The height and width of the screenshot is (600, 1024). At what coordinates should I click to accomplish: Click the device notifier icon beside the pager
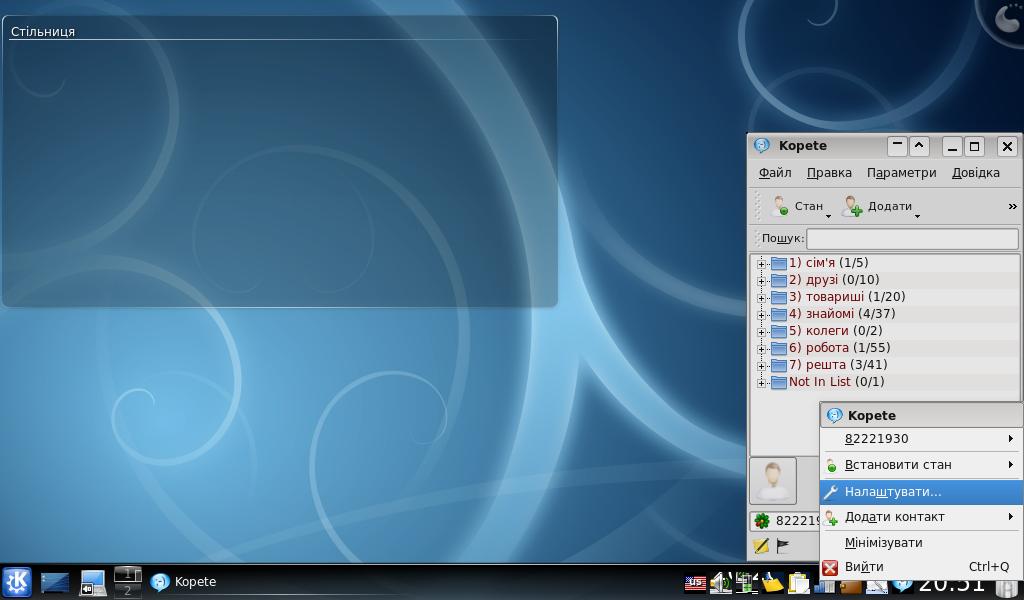(x=93, y=582)
